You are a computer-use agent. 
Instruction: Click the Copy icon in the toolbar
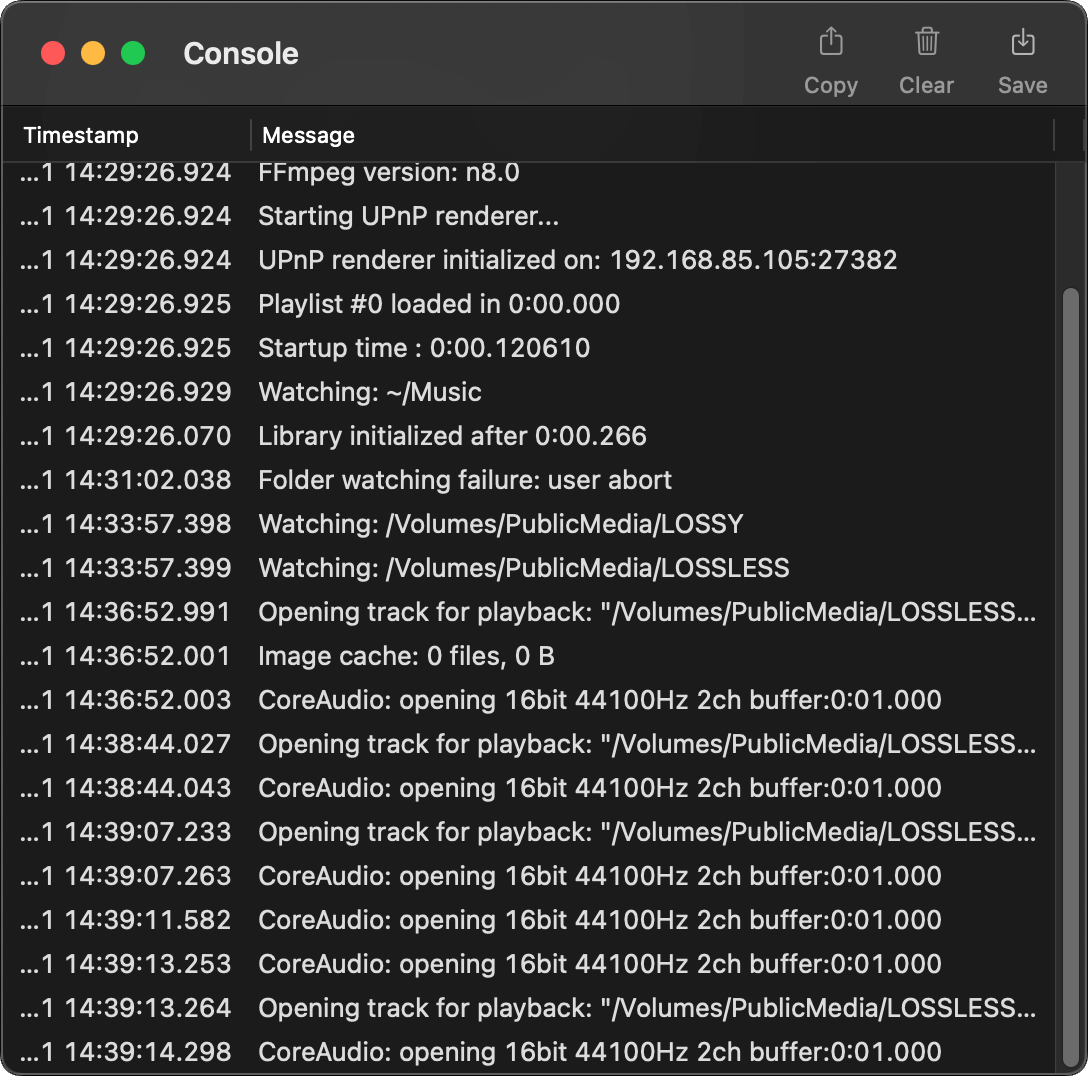(831, 43)
